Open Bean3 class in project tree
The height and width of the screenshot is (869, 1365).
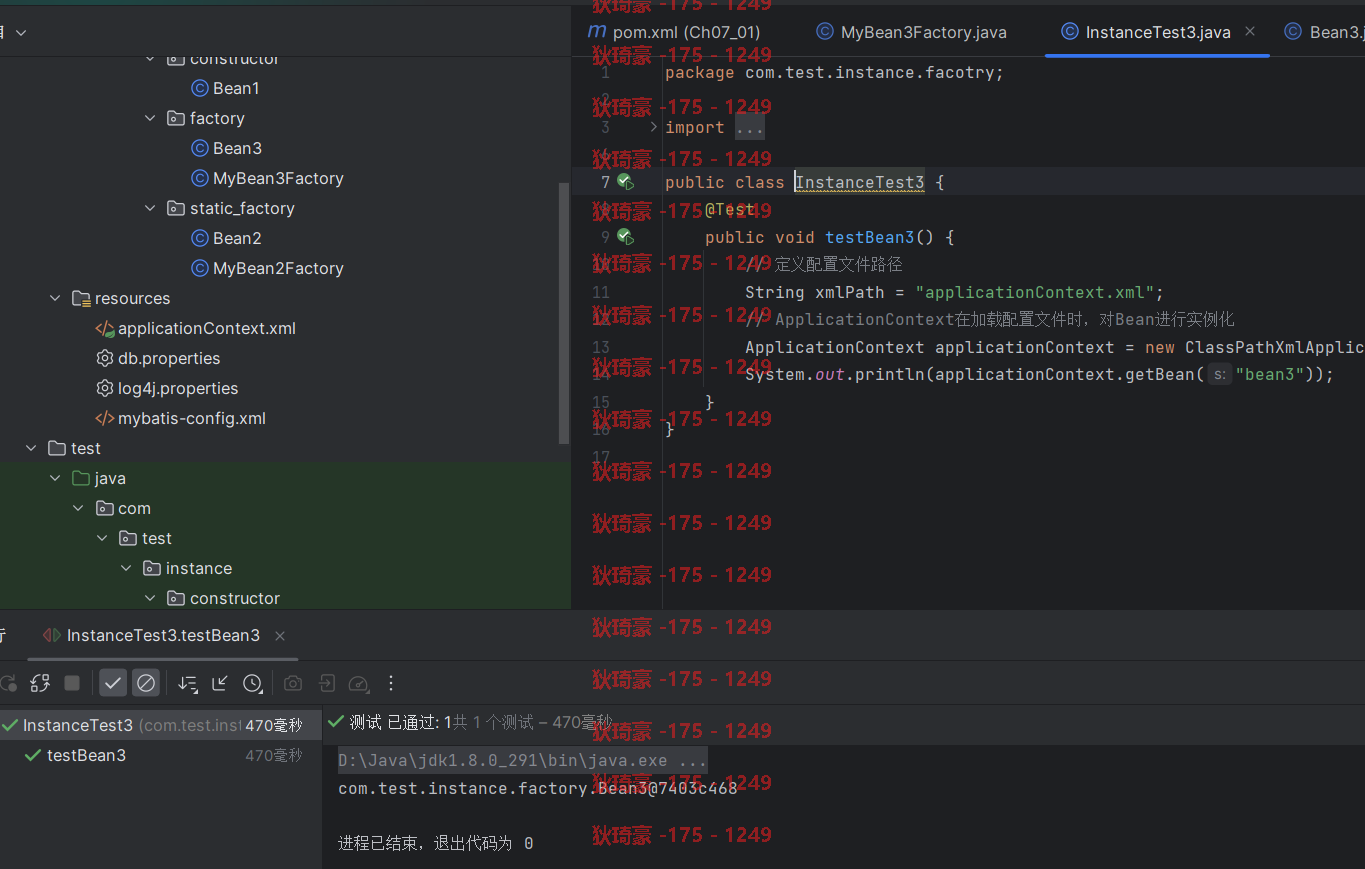(x=226, y=148)
